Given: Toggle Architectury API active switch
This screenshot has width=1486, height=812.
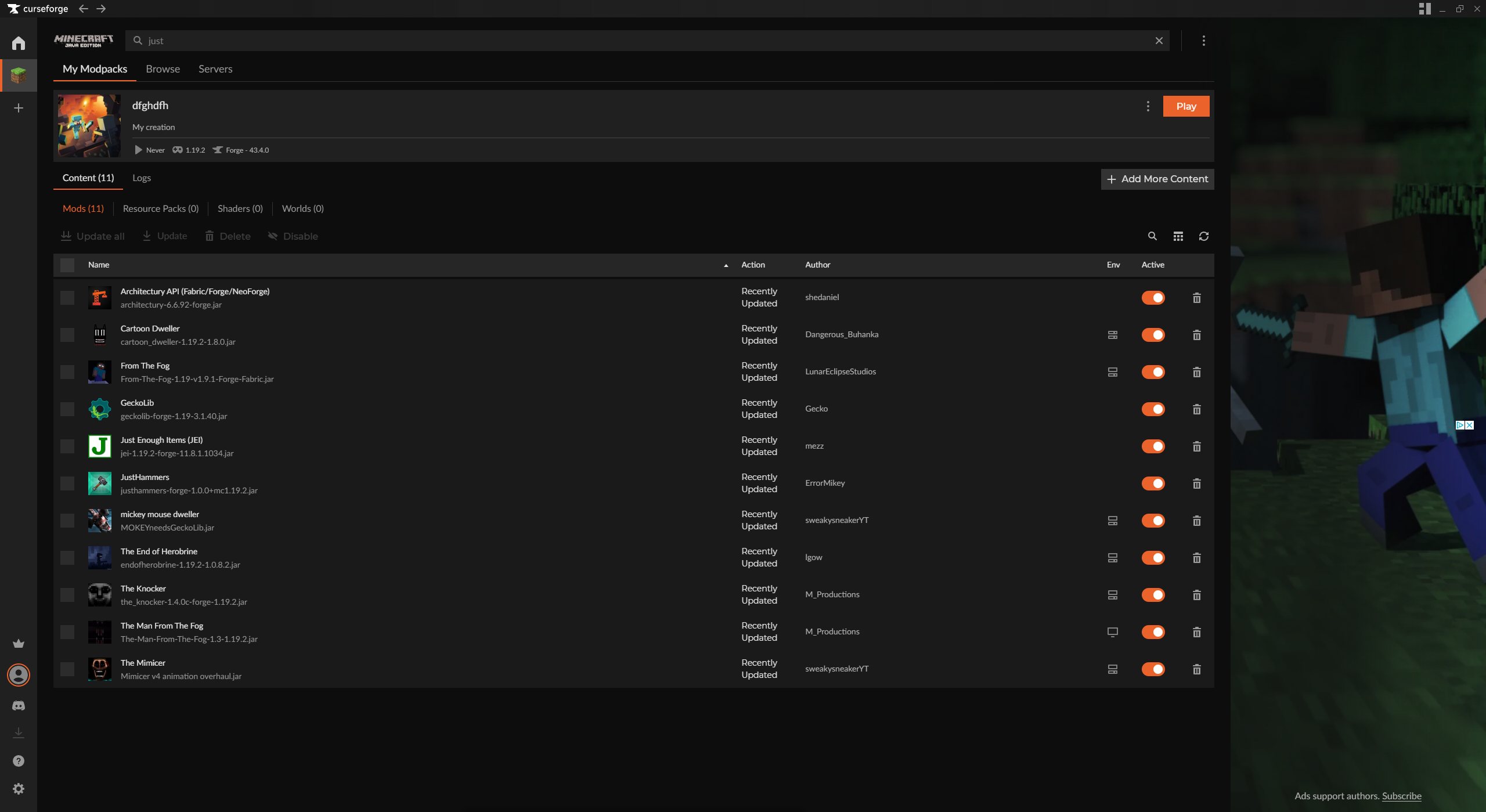Looking at the screenshot, I should (1153, 298).
